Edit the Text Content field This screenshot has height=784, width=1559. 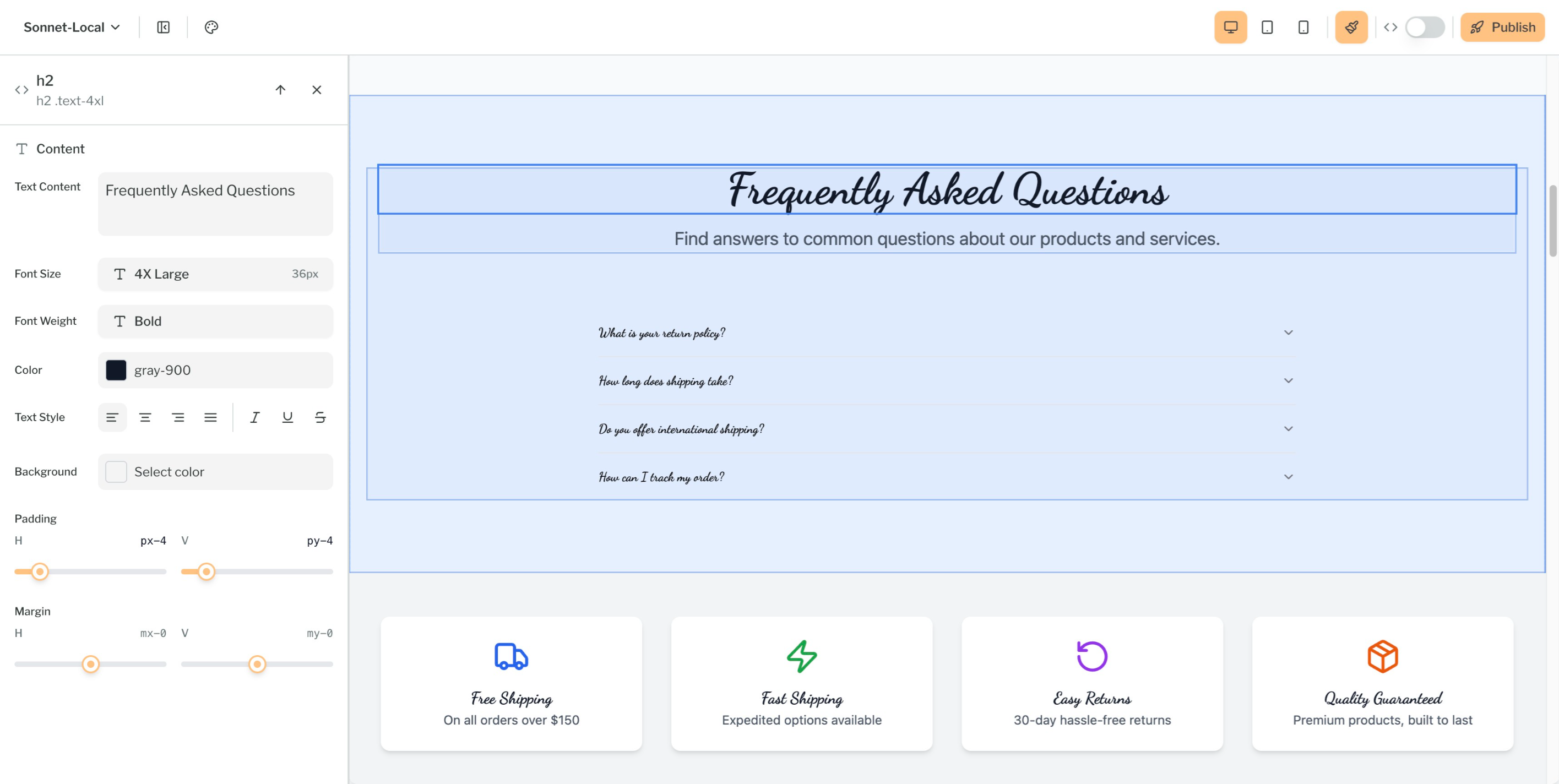(x=215, y=203)
